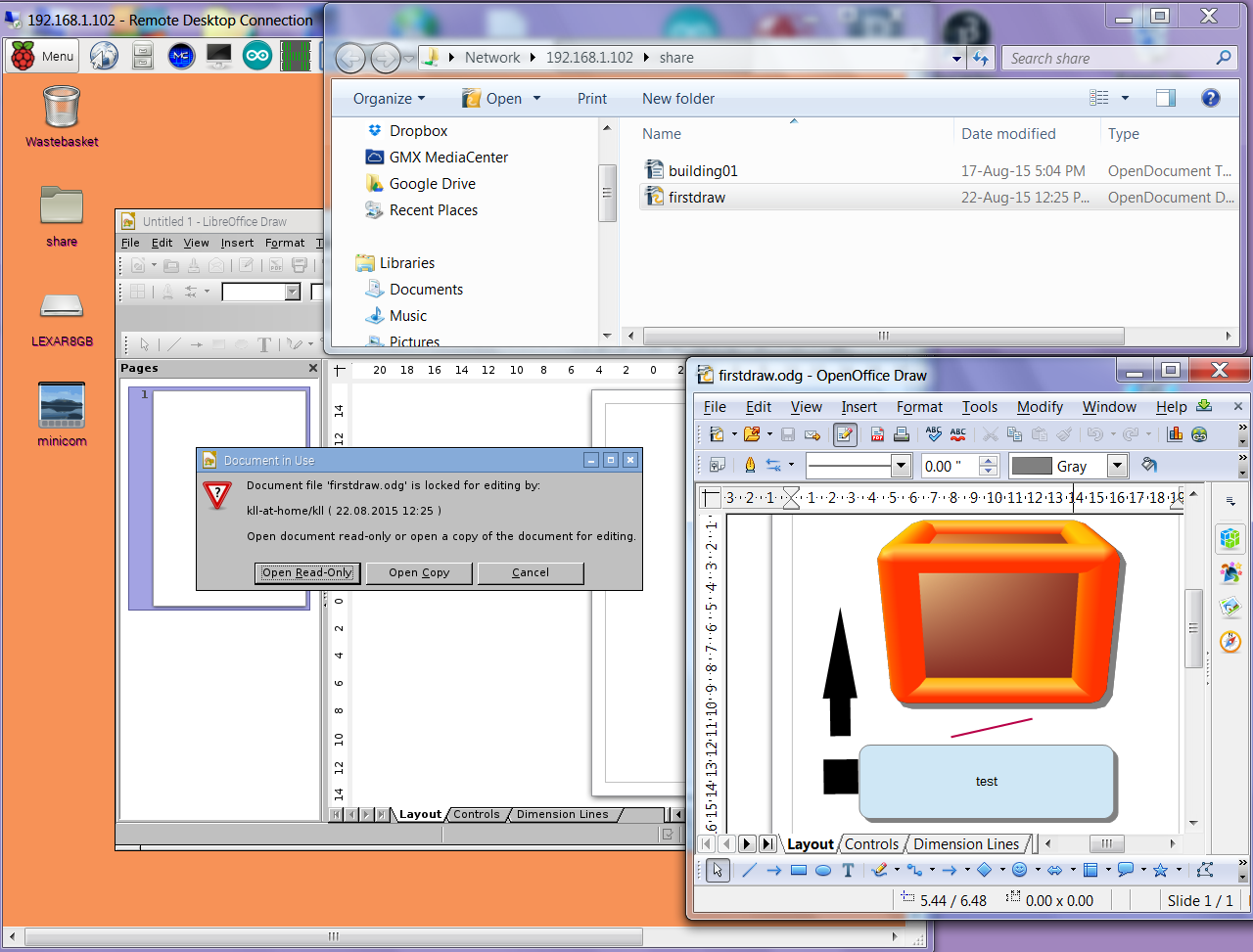
Task: Choose the Rectangle drawing tool
Action: click(799, 870)
